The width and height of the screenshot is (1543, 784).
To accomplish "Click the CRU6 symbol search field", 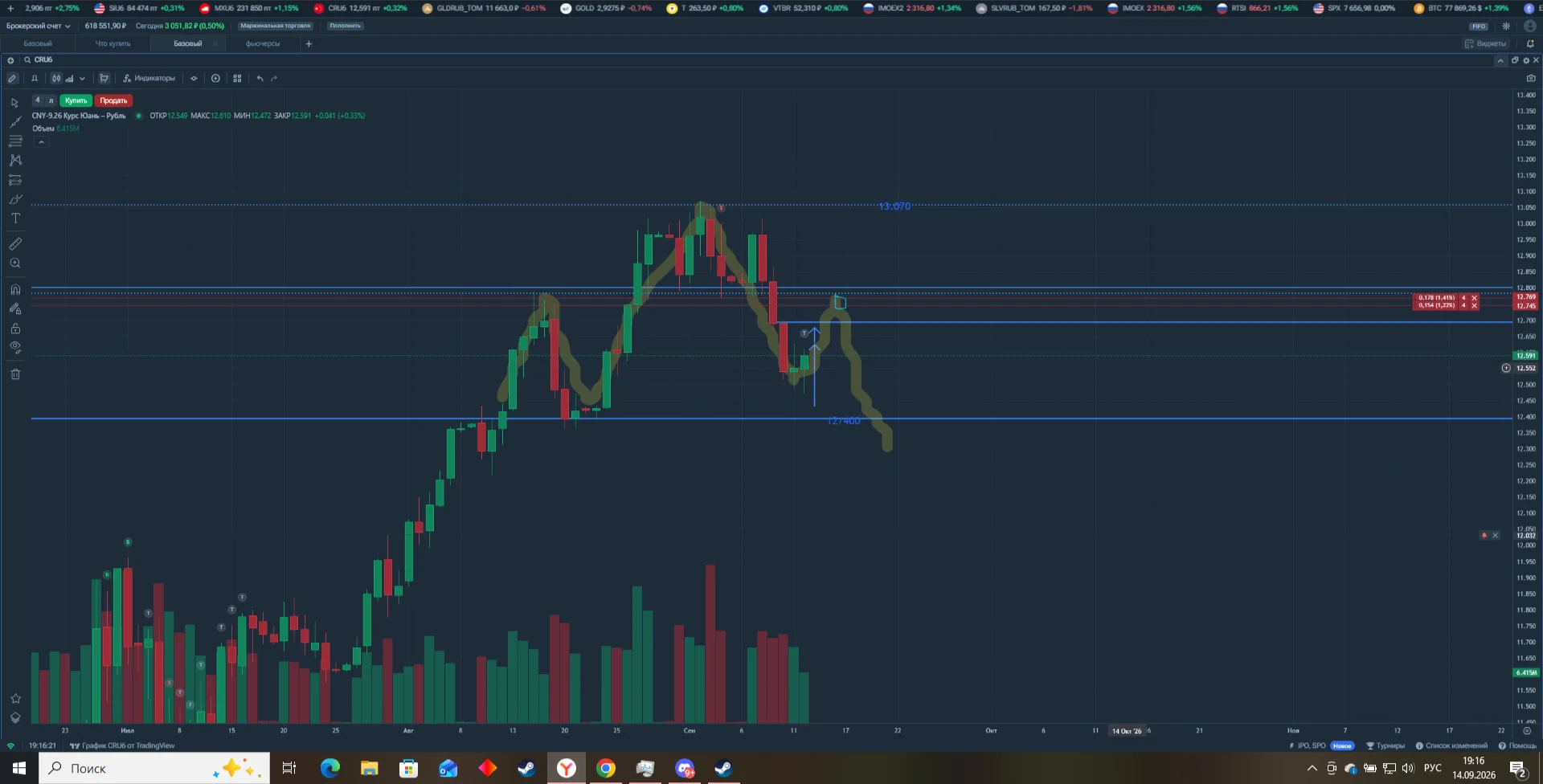I will (x=43, y=60).
